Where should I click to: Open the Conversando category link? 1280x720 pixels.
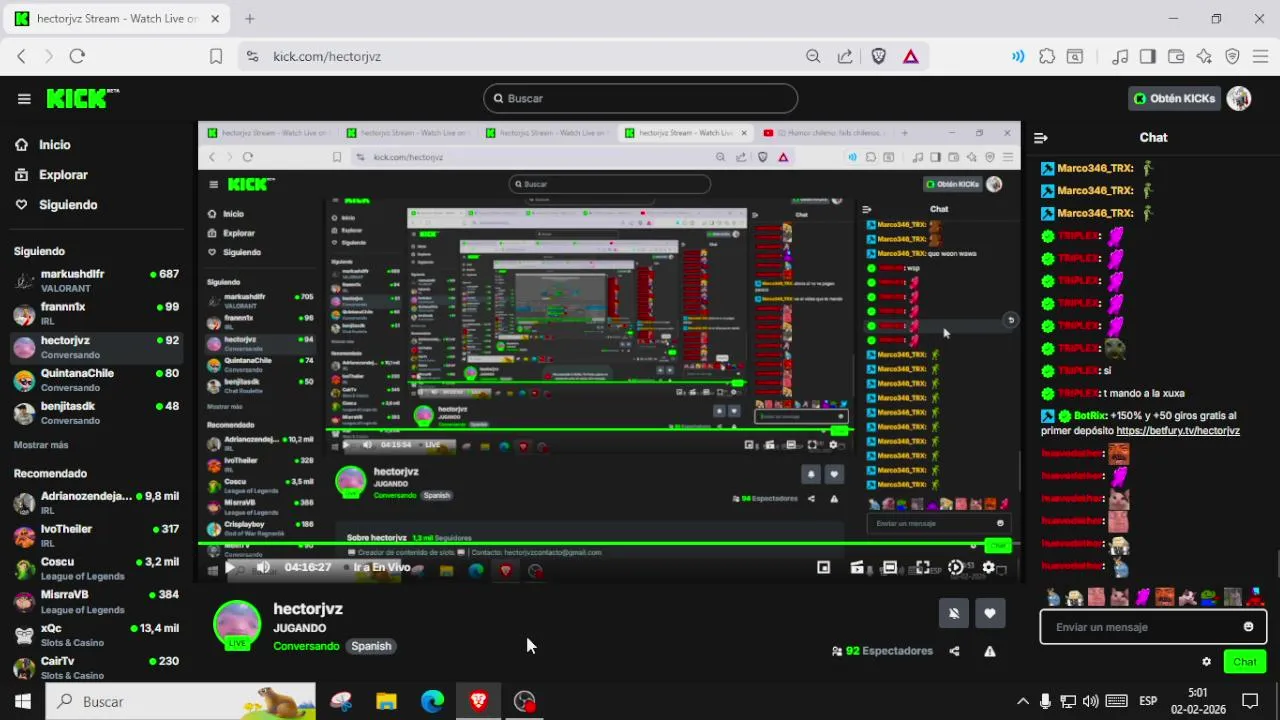click(306, 646)
